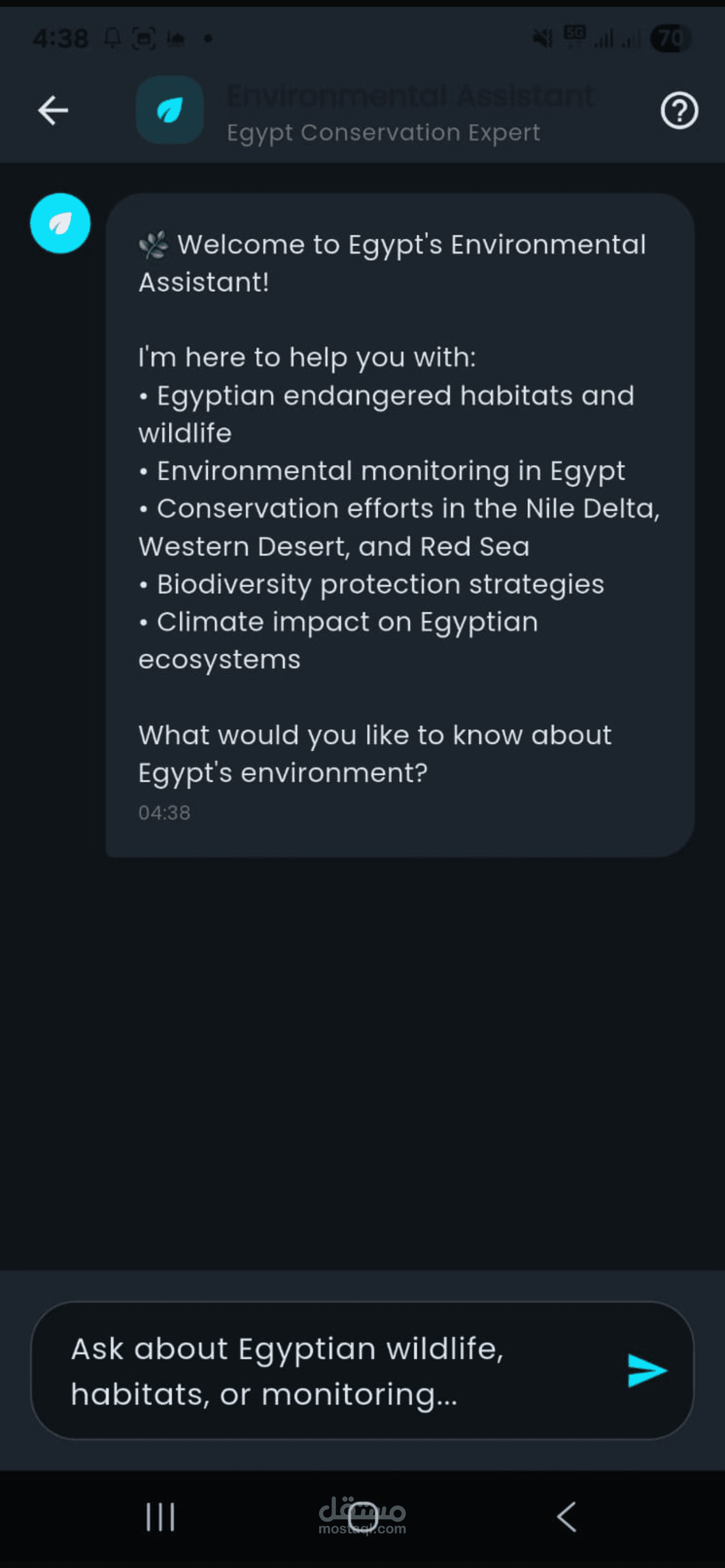Tap the Environmental Assistant title
The width and height of the screenshot is (725, 1568).
click(x=410, y=95)
